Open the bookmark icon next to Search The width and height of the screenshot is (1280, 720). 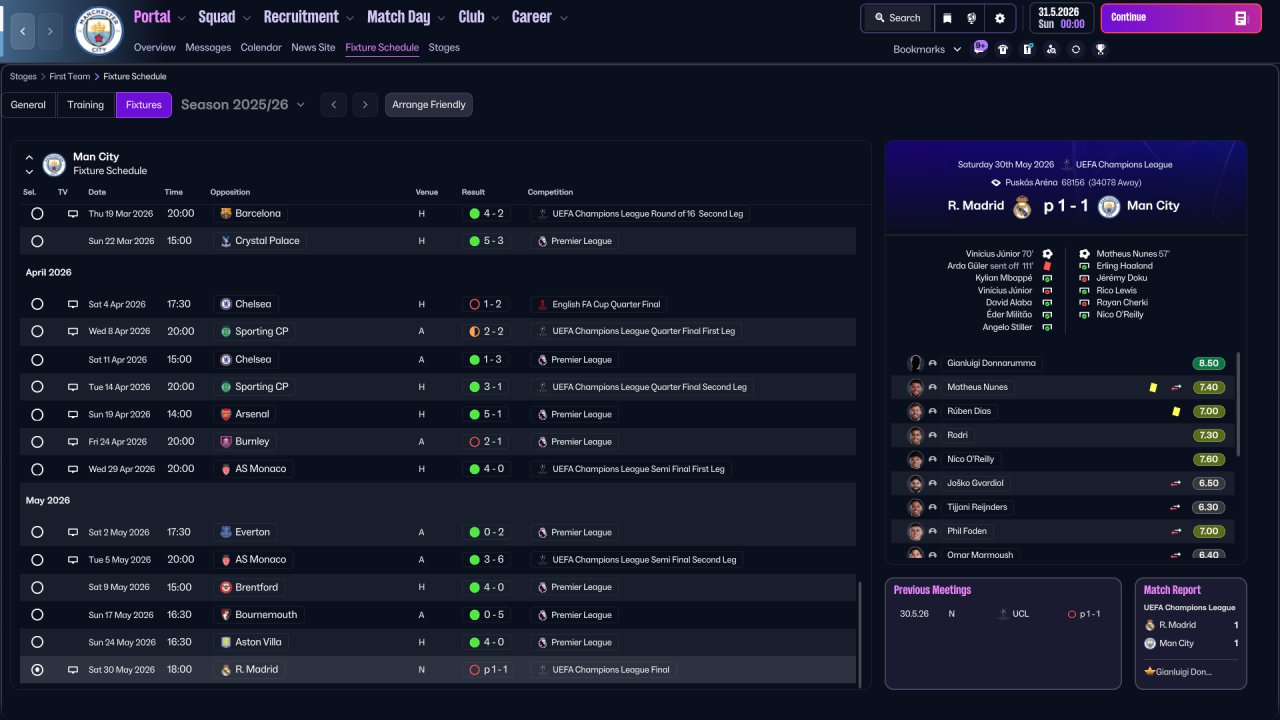point(947,18)
